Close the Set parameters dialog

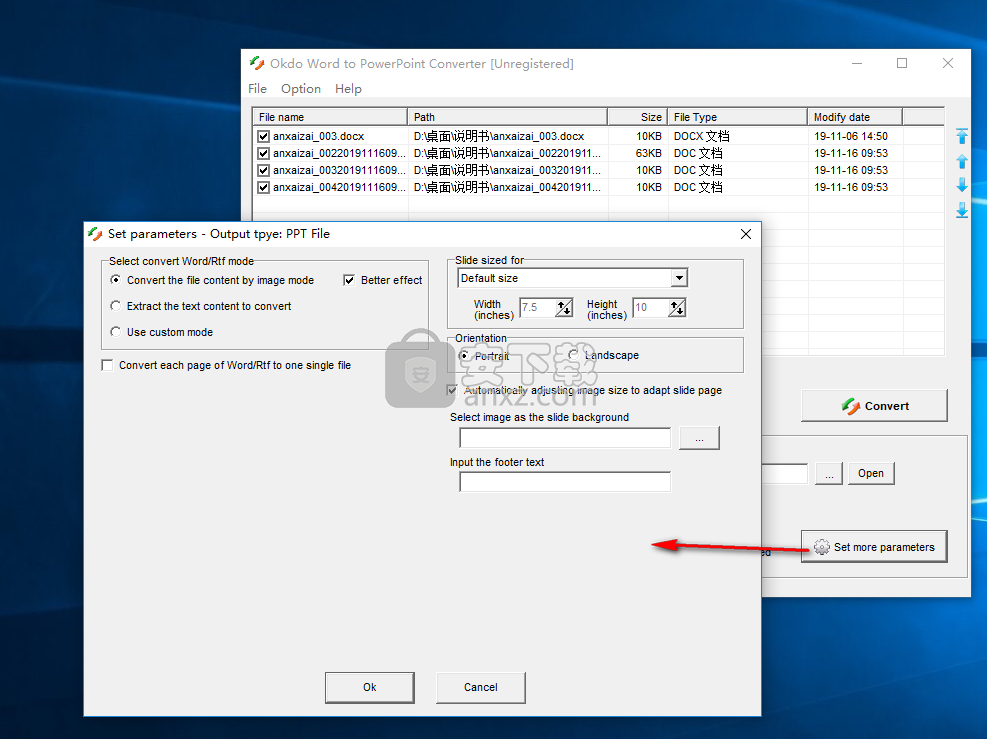[746, 234]
